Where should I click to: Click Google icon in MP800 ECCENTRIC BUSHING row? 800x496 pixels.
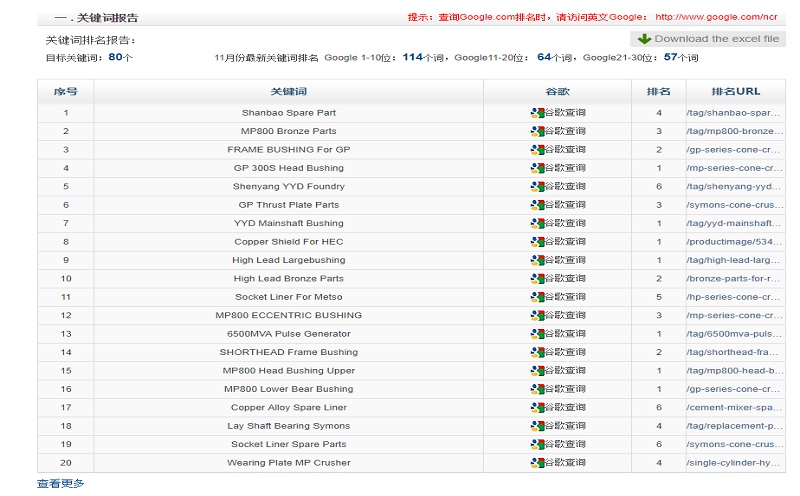pos(537,315)
